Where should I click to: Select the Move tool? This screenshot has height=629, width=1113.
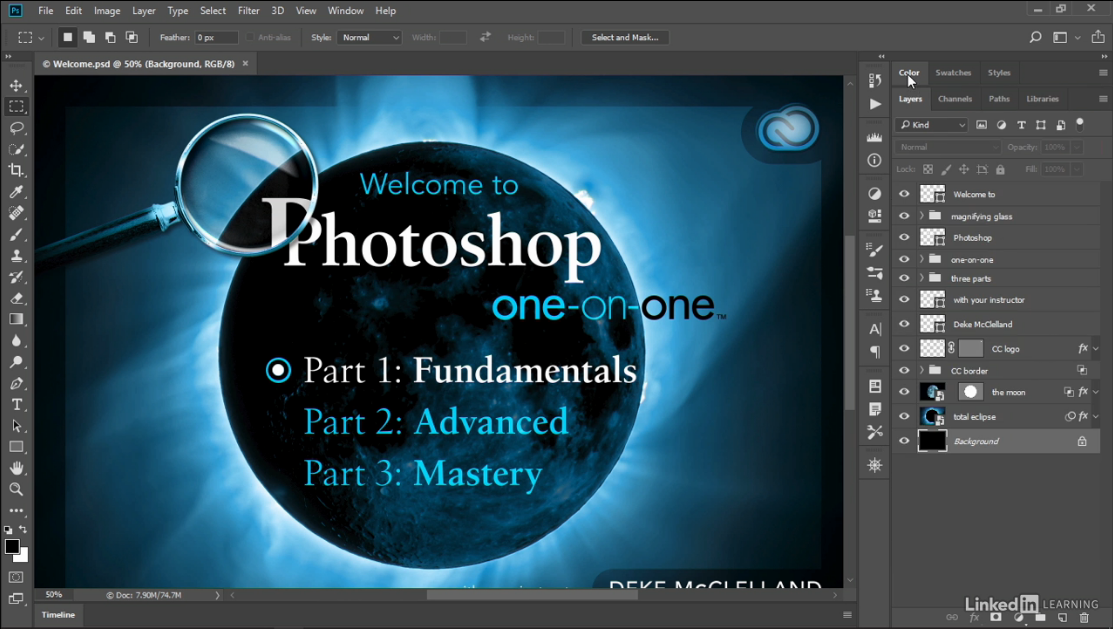pos(16,85)
